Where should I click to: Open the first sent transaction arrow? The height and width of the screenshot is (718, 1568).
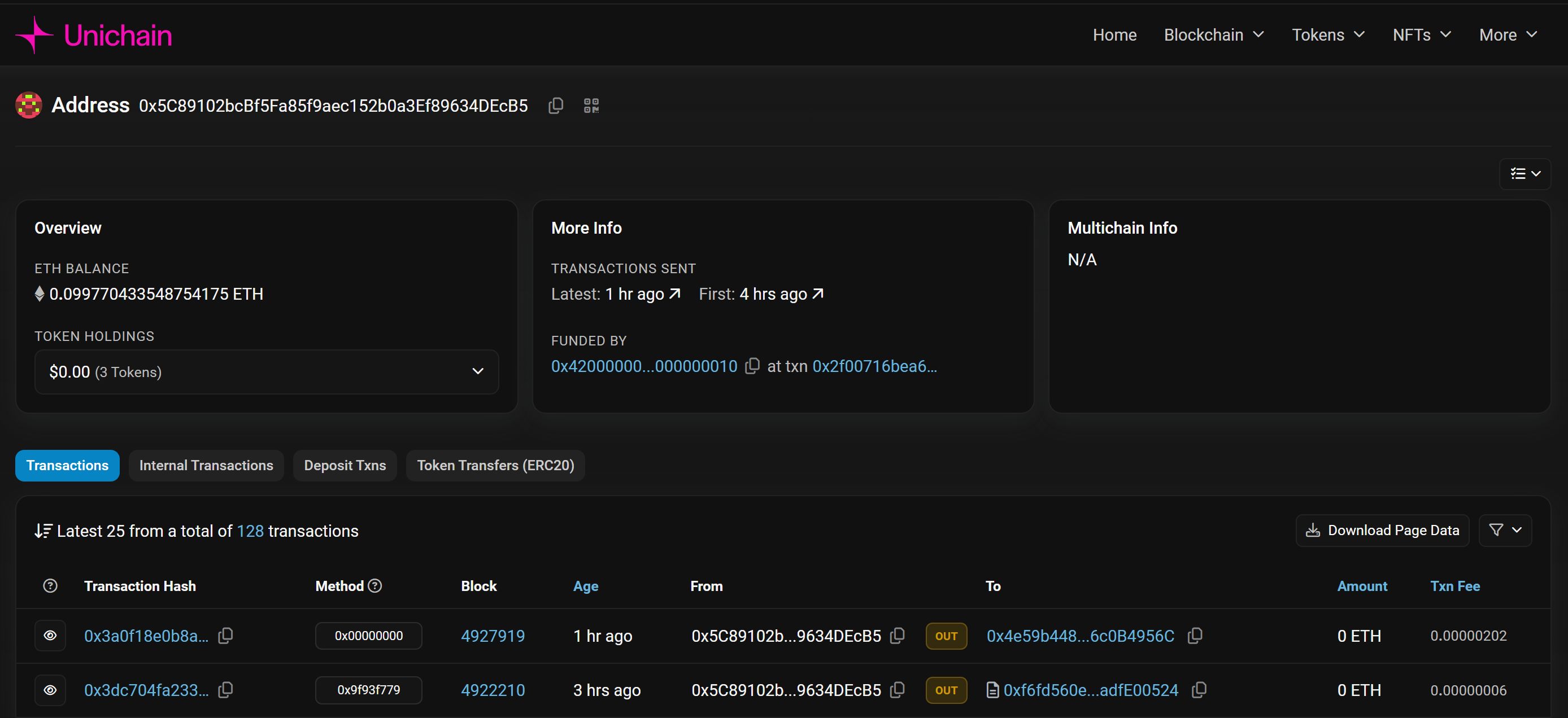point(817,294)
